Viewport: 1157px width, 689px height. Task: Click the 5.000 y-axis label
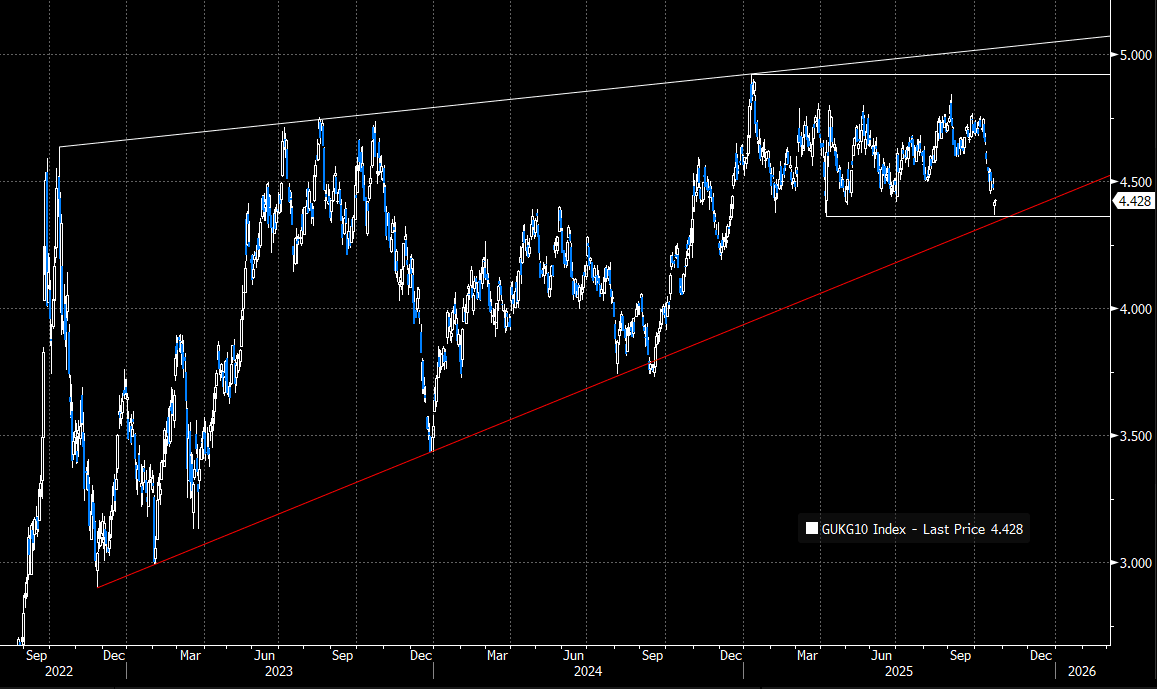pos(1136,55)
